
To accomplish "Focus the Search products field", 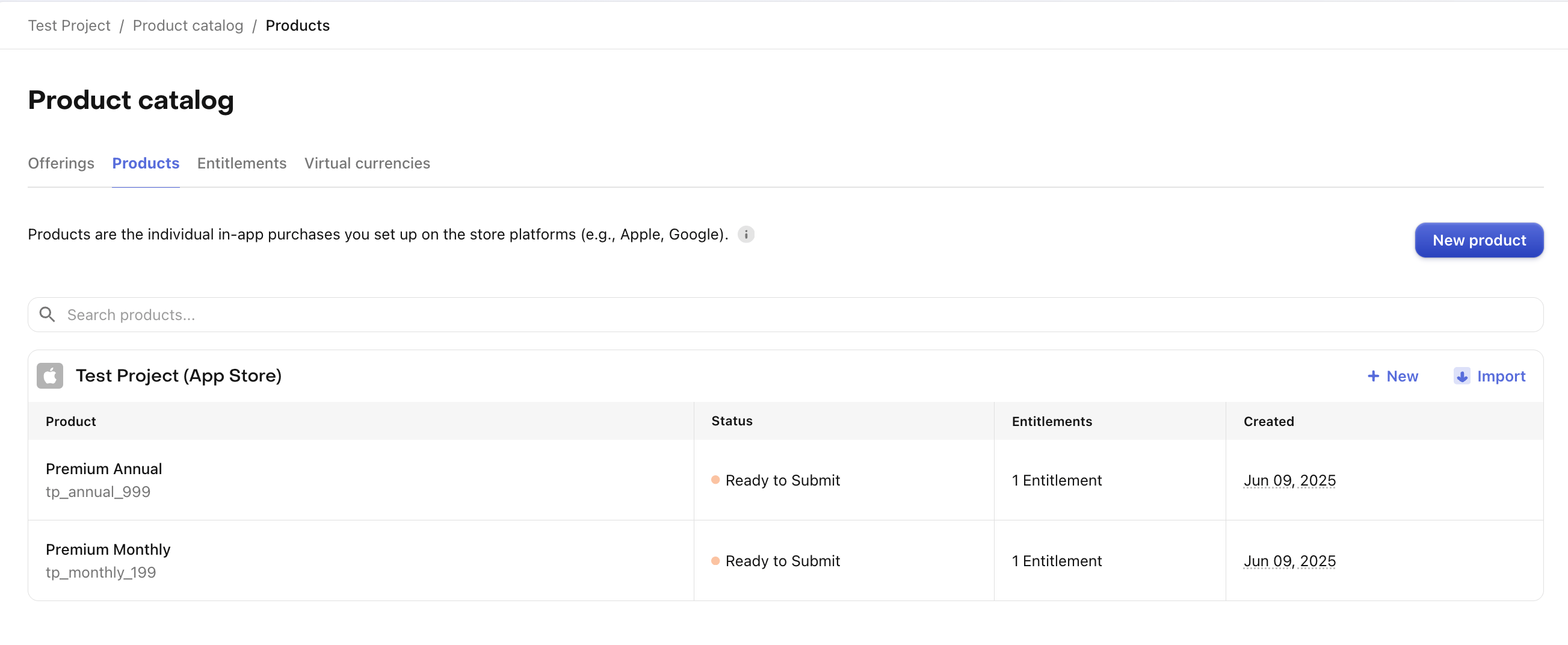I will [785, 315].
